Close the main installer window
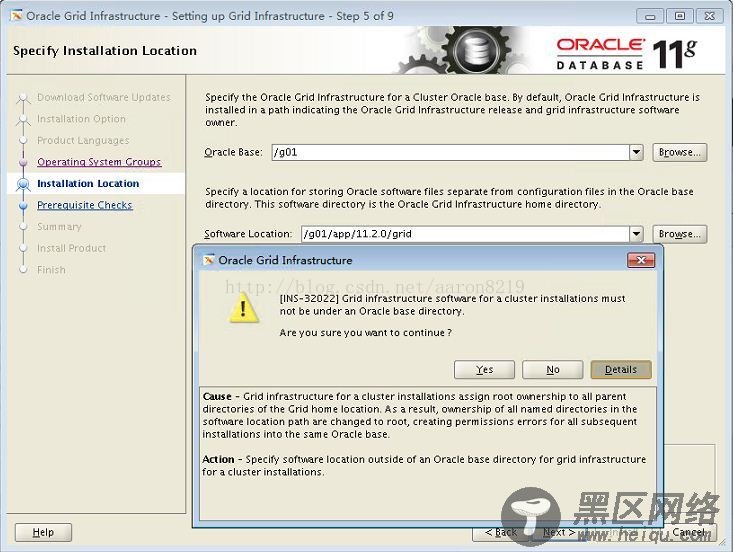This screenshot has width=733, height=552. click(x=710, y=16)
